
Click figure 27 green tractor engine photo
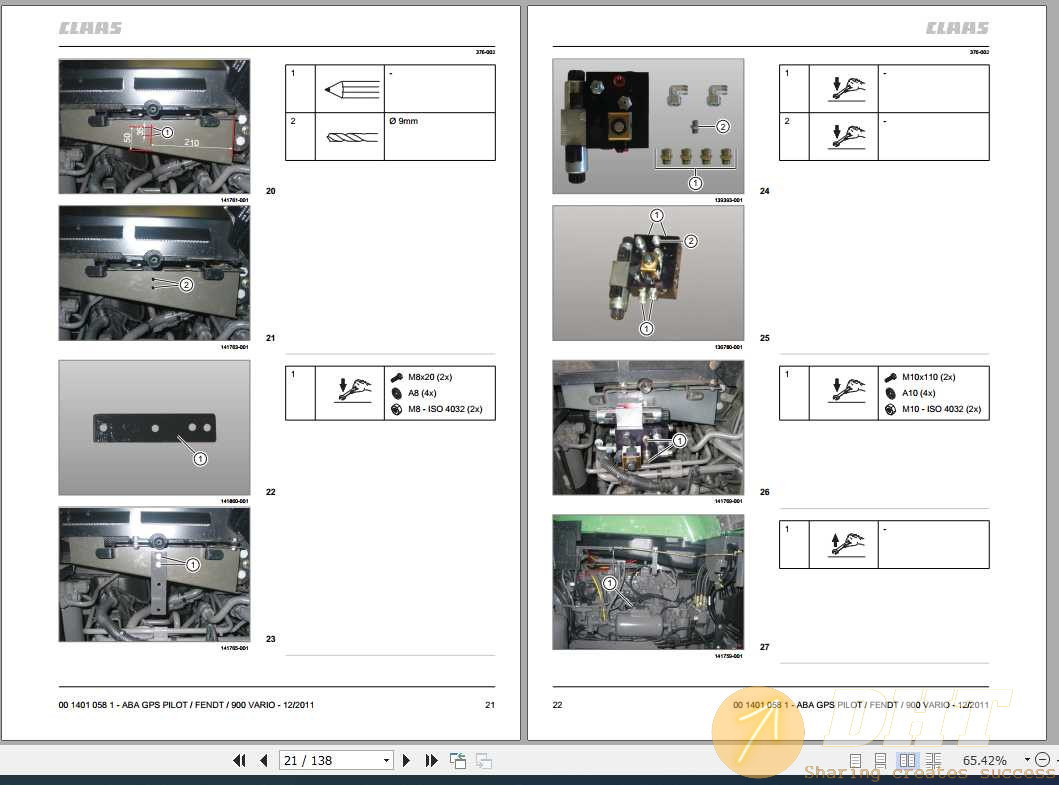click(x=648, y=582)
